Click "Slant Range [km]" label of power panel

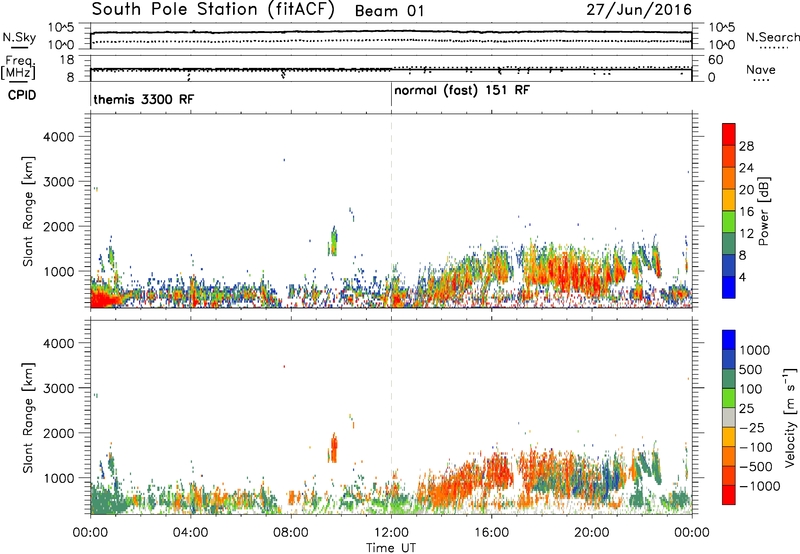pyautogui.click(x=28, y=211)
